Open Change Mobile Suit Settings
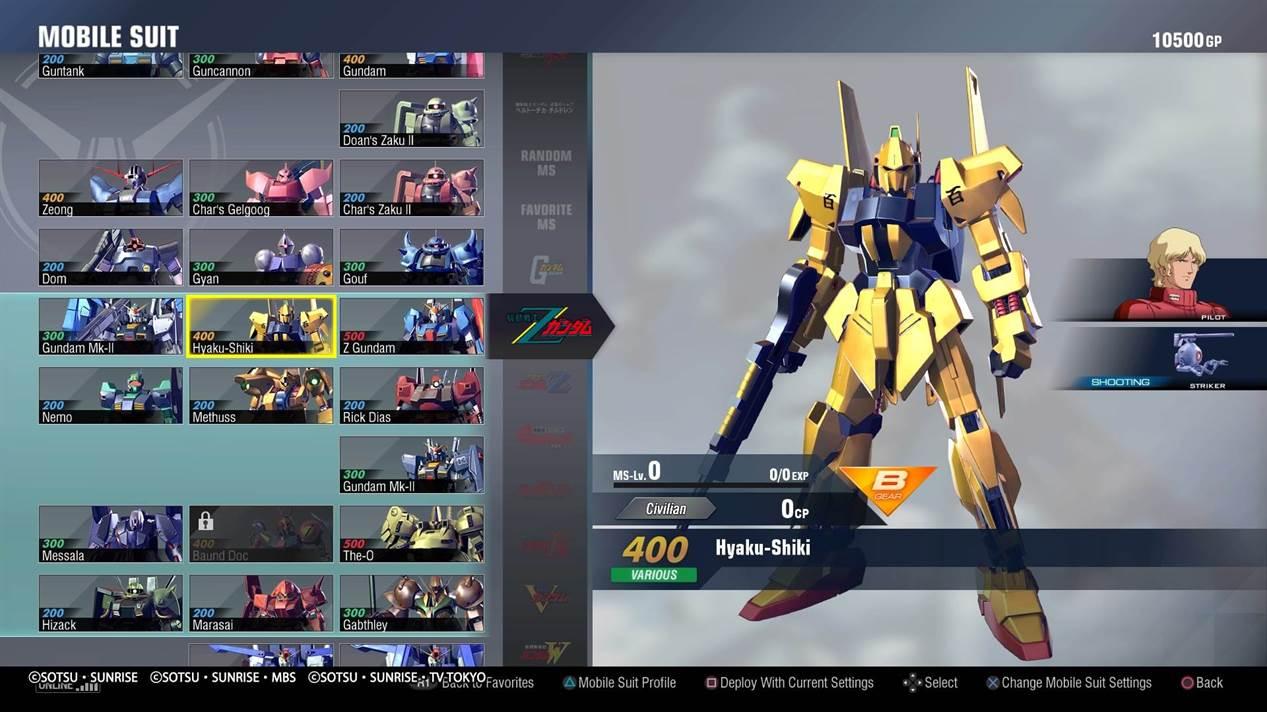 [1076, 683]
